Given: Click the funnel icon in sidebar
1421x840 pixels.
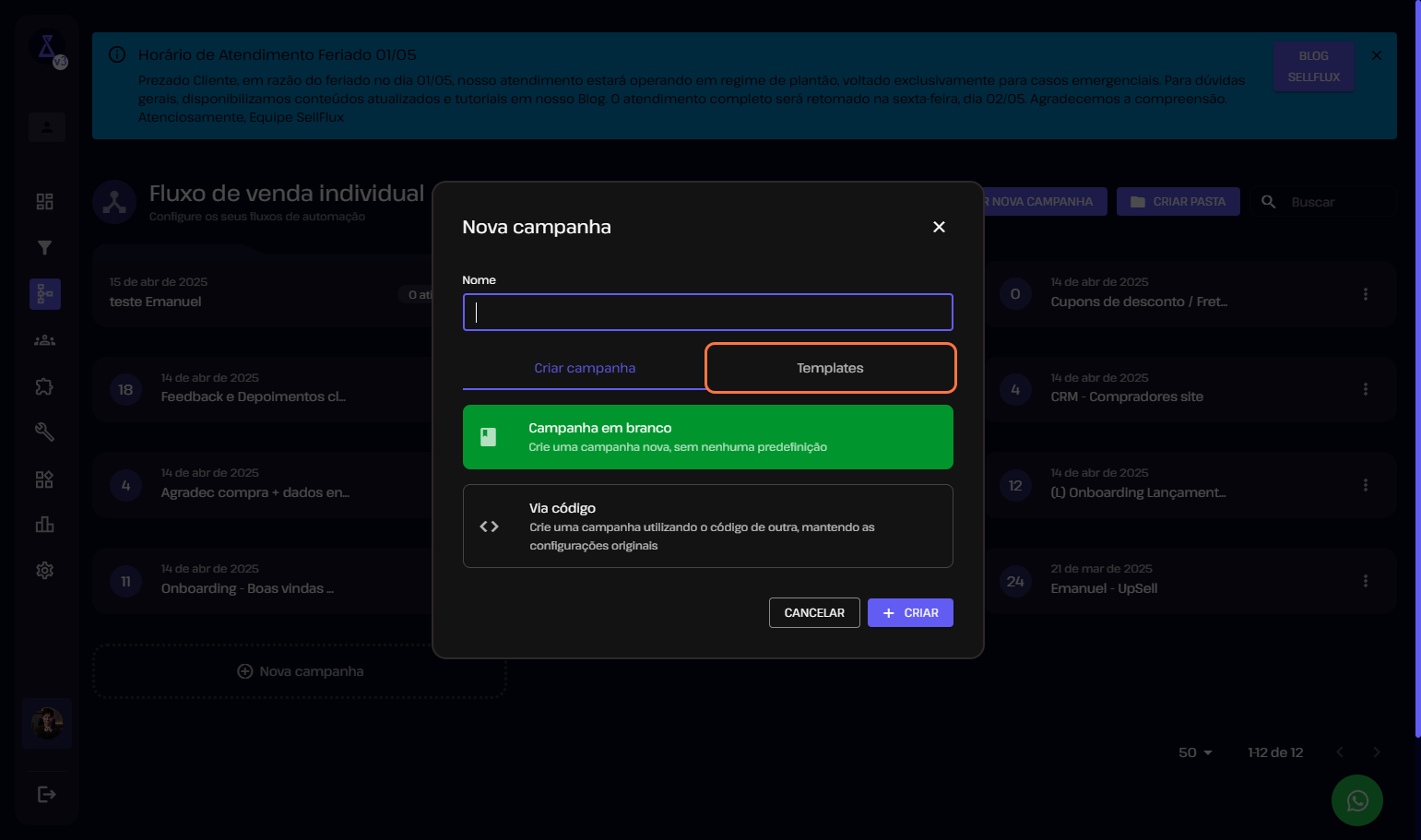Looking at the screenshot, I should click(44, 247).
